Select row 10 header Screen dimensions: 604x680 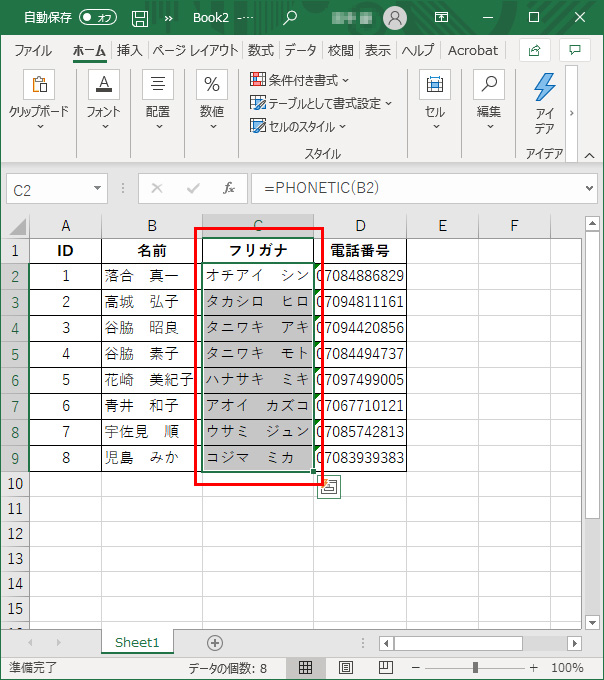[15, 484]
